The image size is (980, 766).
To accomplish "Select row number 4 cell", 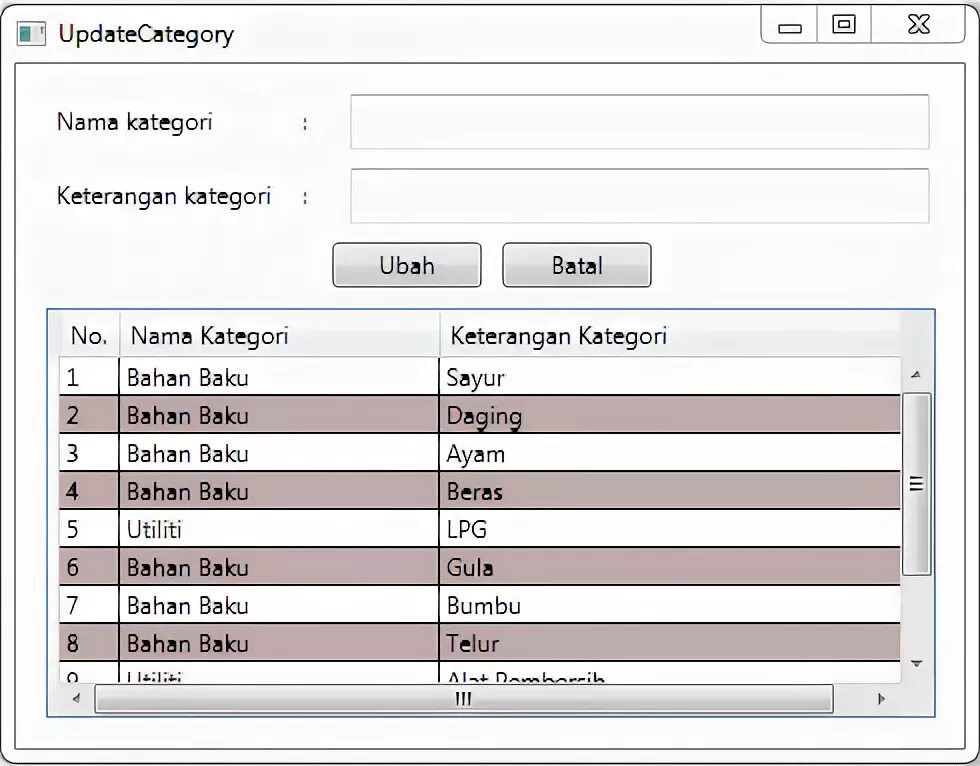I will (89, 491).
